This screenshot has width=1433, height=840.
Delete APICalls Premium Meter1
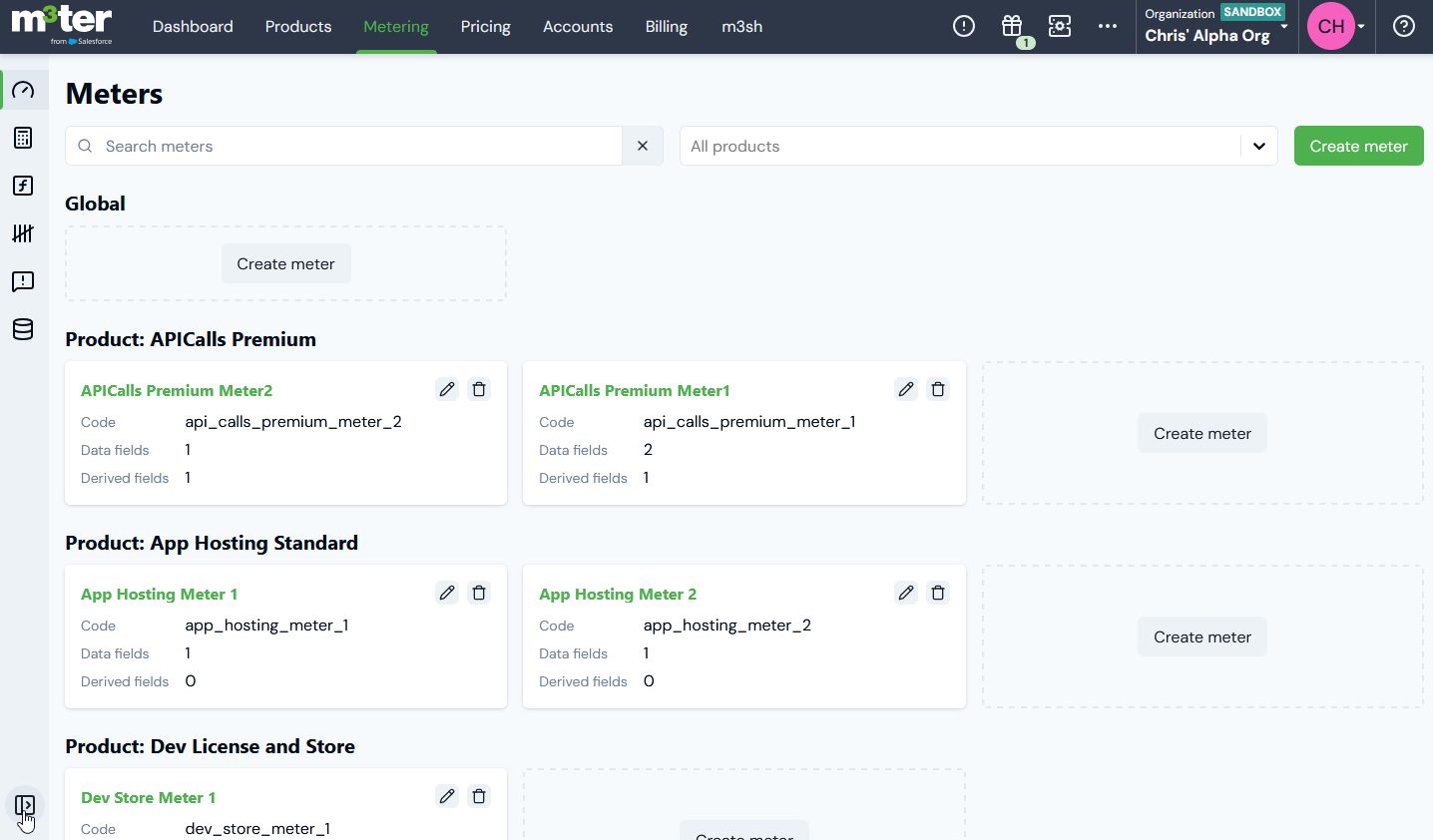pyautogui.click(x=938, y=389)
